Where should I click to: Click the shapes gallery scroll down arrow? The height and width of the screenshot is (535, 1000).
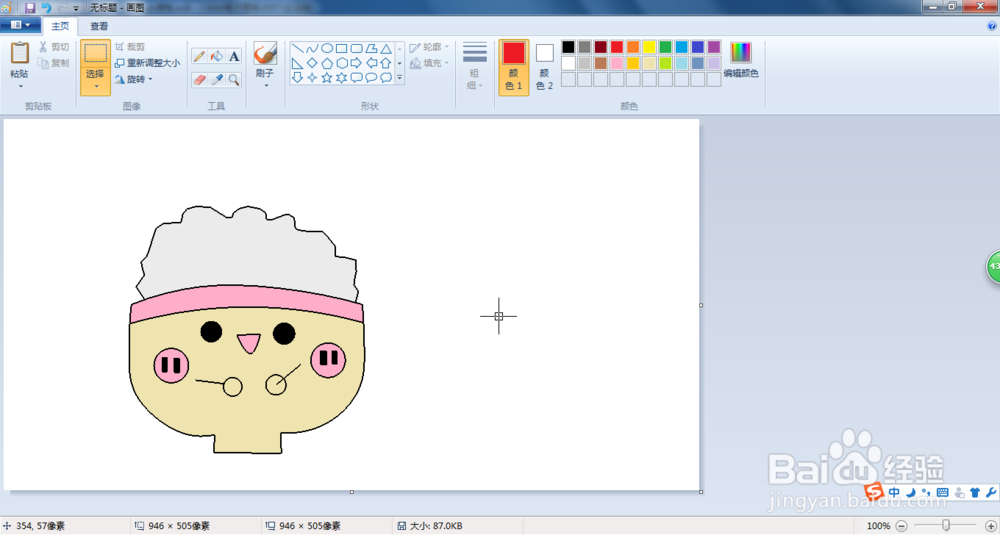[400, 63]
